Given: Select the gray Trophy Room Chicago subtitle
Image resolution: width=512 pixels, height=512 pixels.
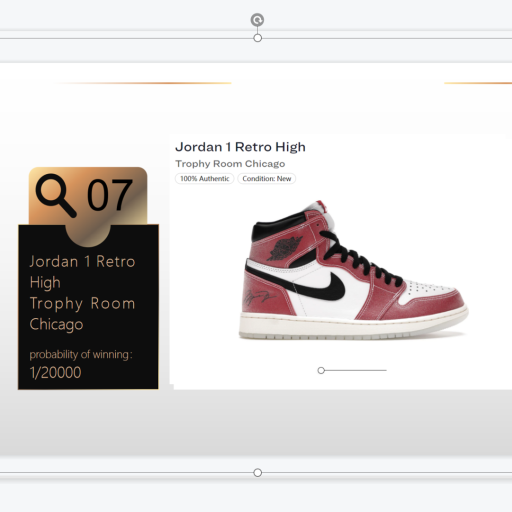Looking at the screenshot, I should point(230,164).
